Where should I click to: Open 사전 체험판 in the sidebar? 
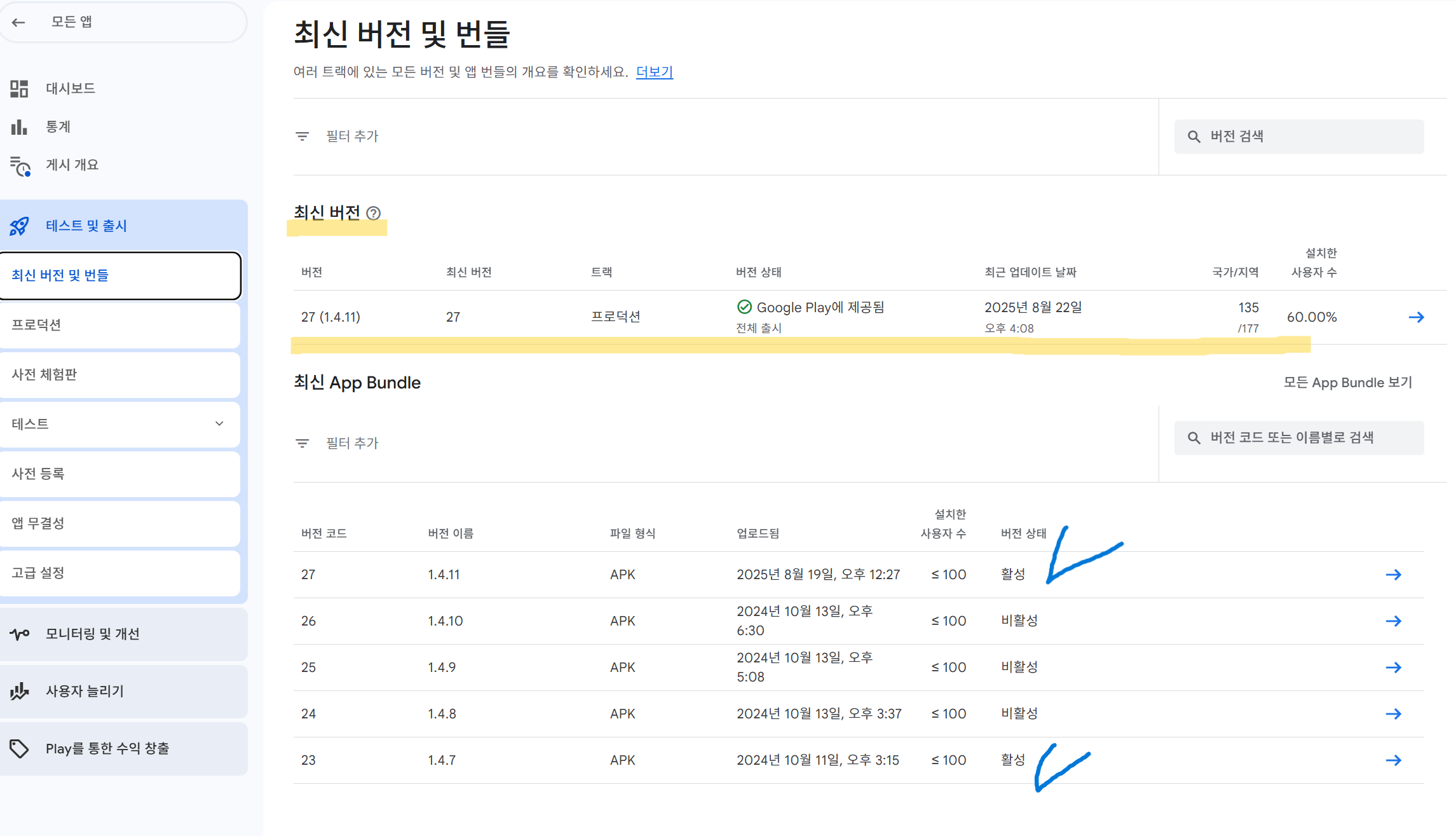[x=44, y=374]
